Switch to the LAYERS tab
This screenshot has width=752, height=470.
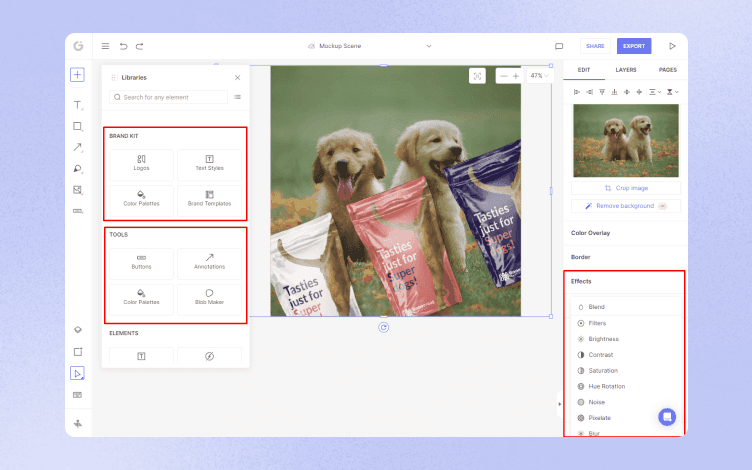click(625, 70)
